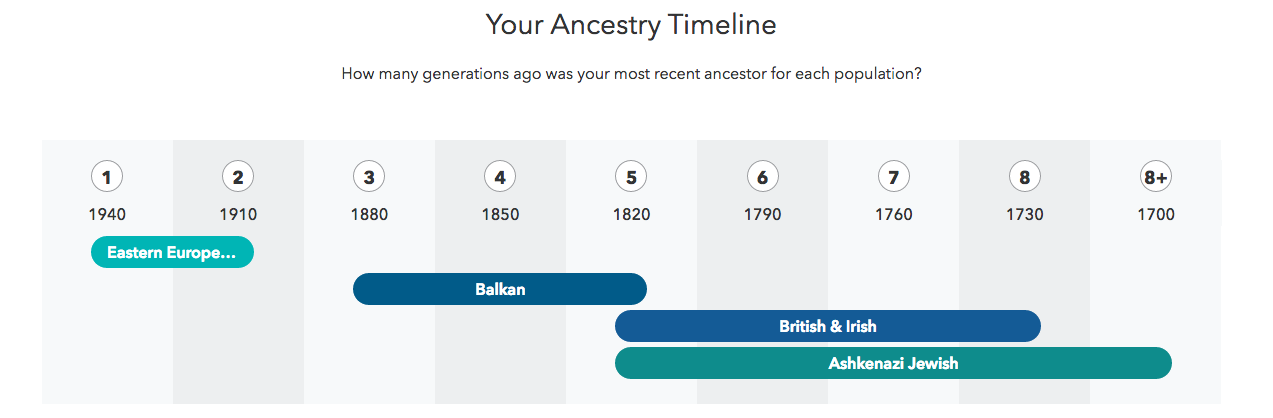Click the 1880 year label
The height and width of the screenshot is (418, 1273).
tap(369, 214)
